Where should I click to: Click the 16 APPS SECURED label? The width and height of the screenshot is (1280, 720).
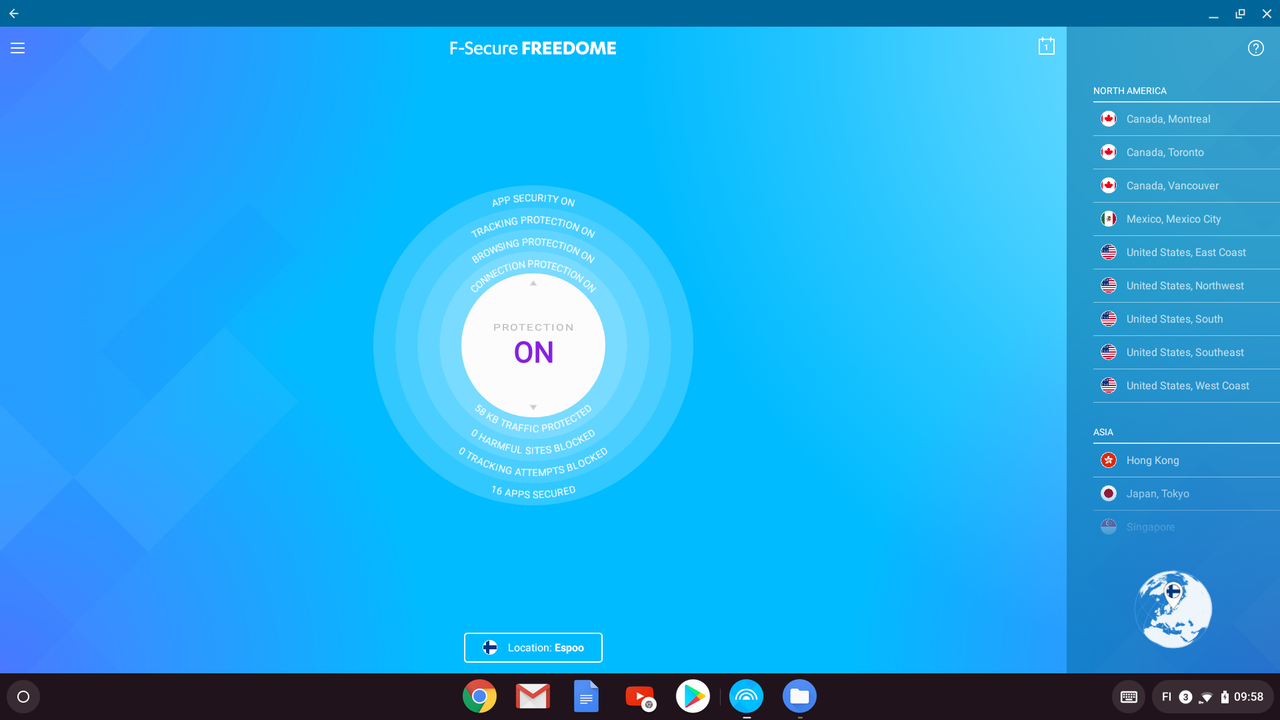click(x=533, y=491)
